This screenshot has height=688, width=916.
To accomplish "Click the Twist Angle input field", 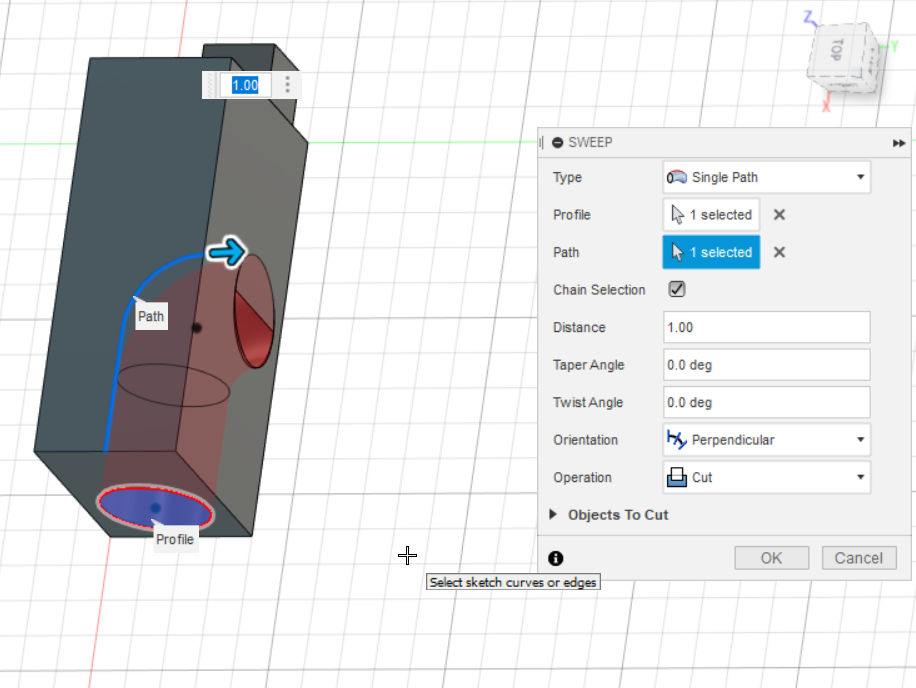I will coord(766,403).
